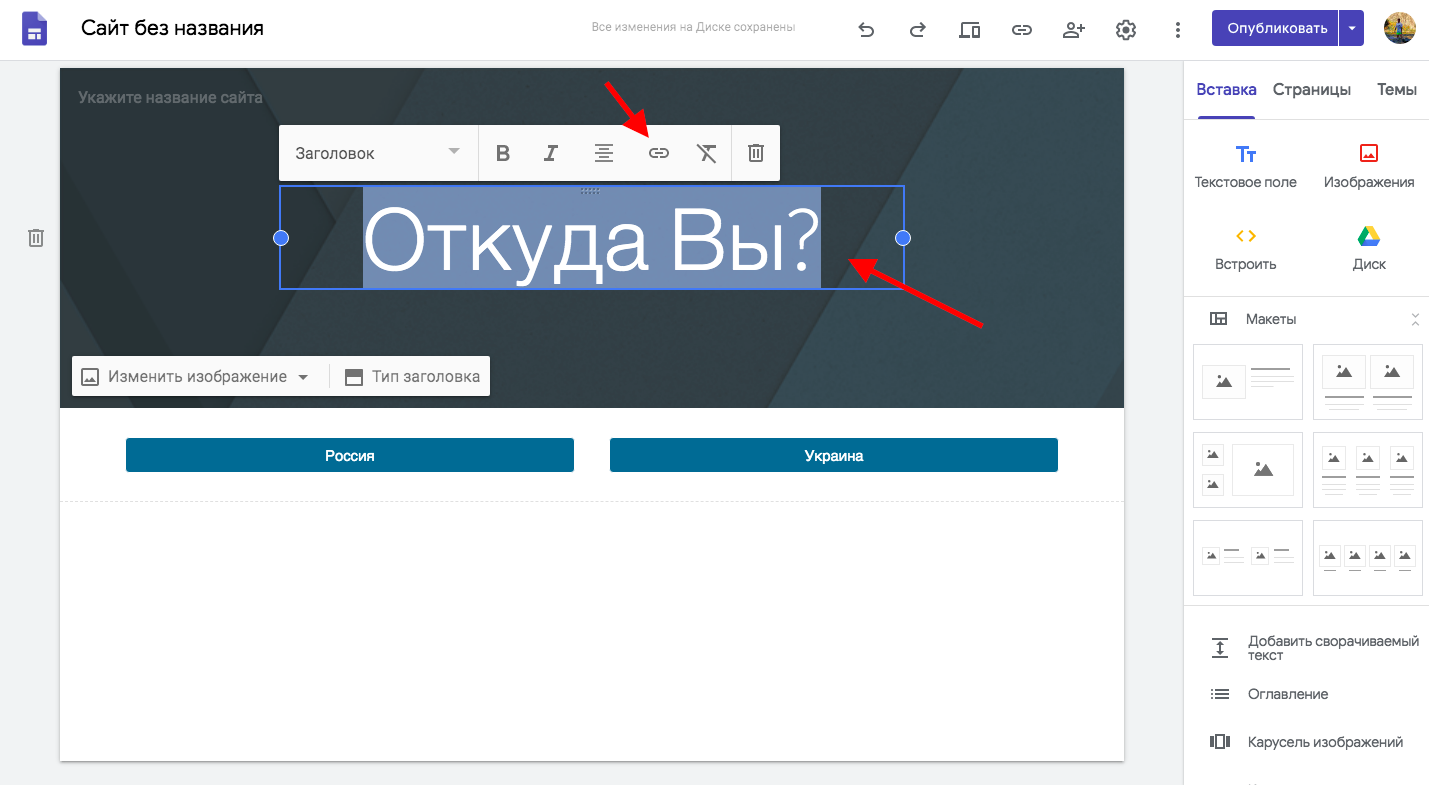The image size is (1429, 785).
Task: Select the one image with text layout
Action: [x=1248, y=382]
